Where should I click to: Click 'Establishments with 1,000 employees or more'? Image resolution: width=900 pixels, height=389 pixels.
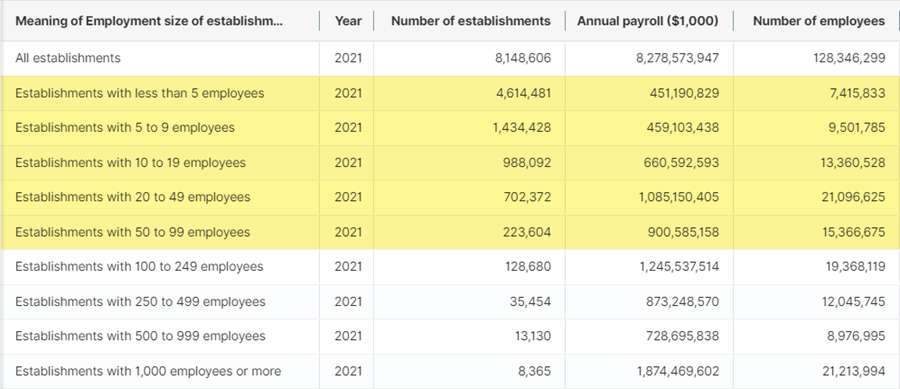148,371
